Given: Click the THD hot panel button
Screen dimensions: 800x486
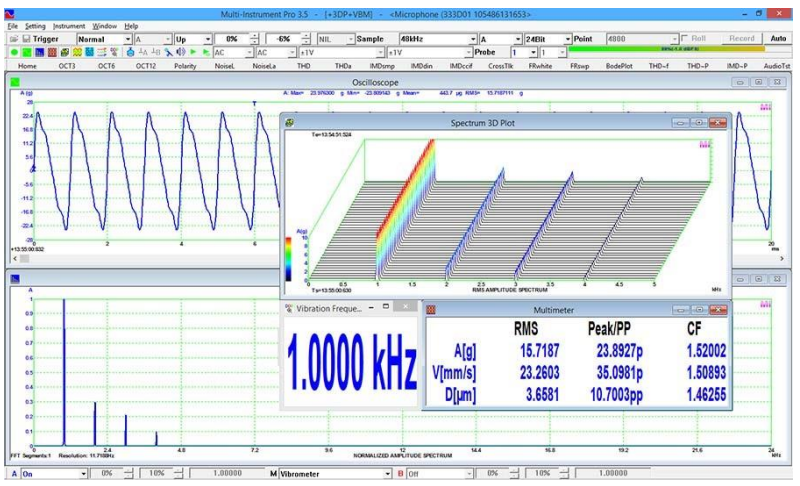Looking at the screenshot, I should pyautogui.click(x=302, y=65).
